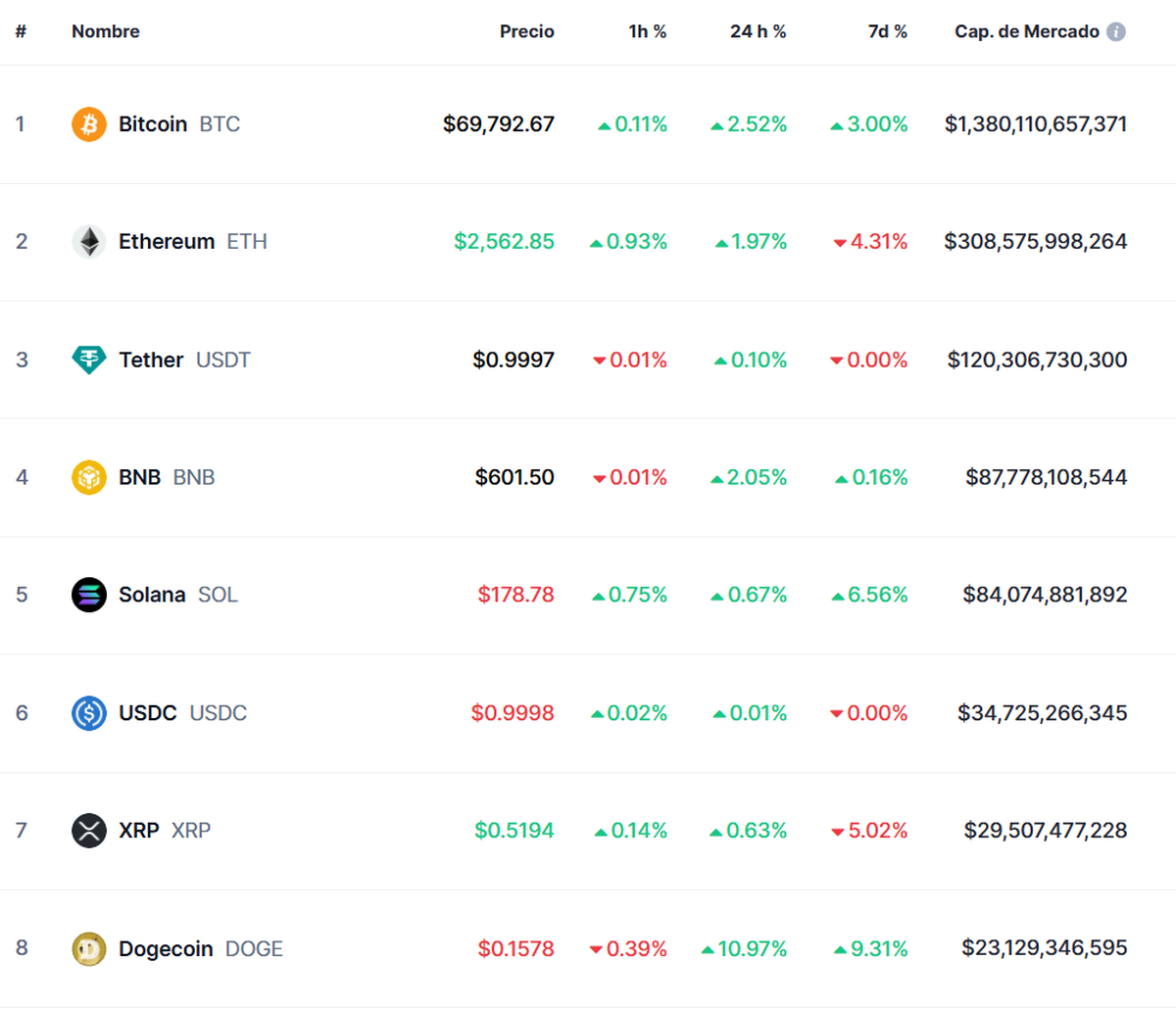Click the XRP black logo icon
This screenshot has width=1176, height=1009.
89,831
